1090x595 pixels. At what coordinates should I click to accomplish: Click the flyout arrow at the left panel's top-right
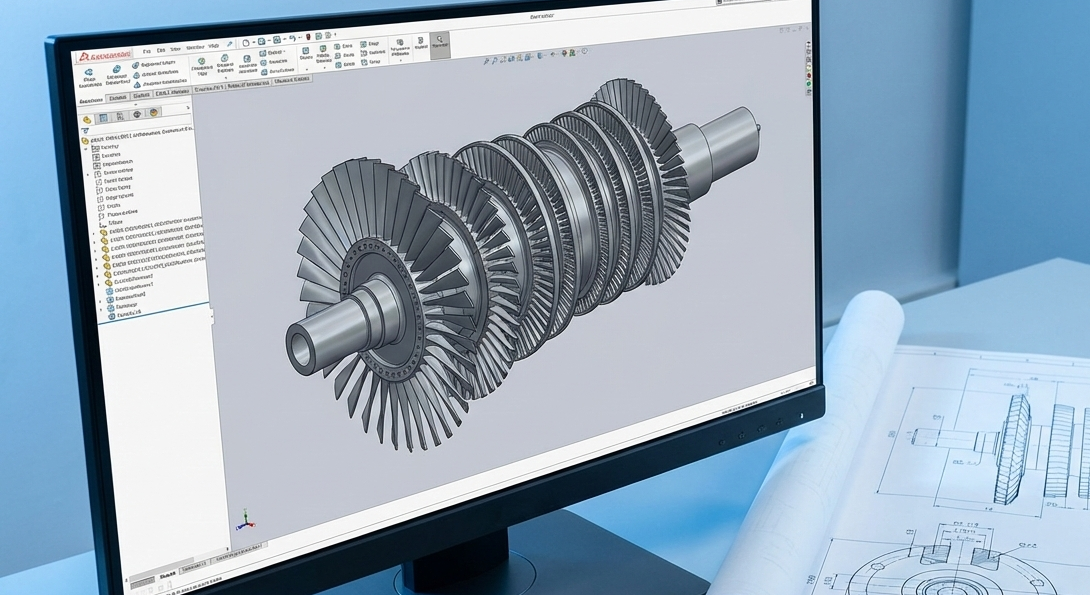pos(188,106)
